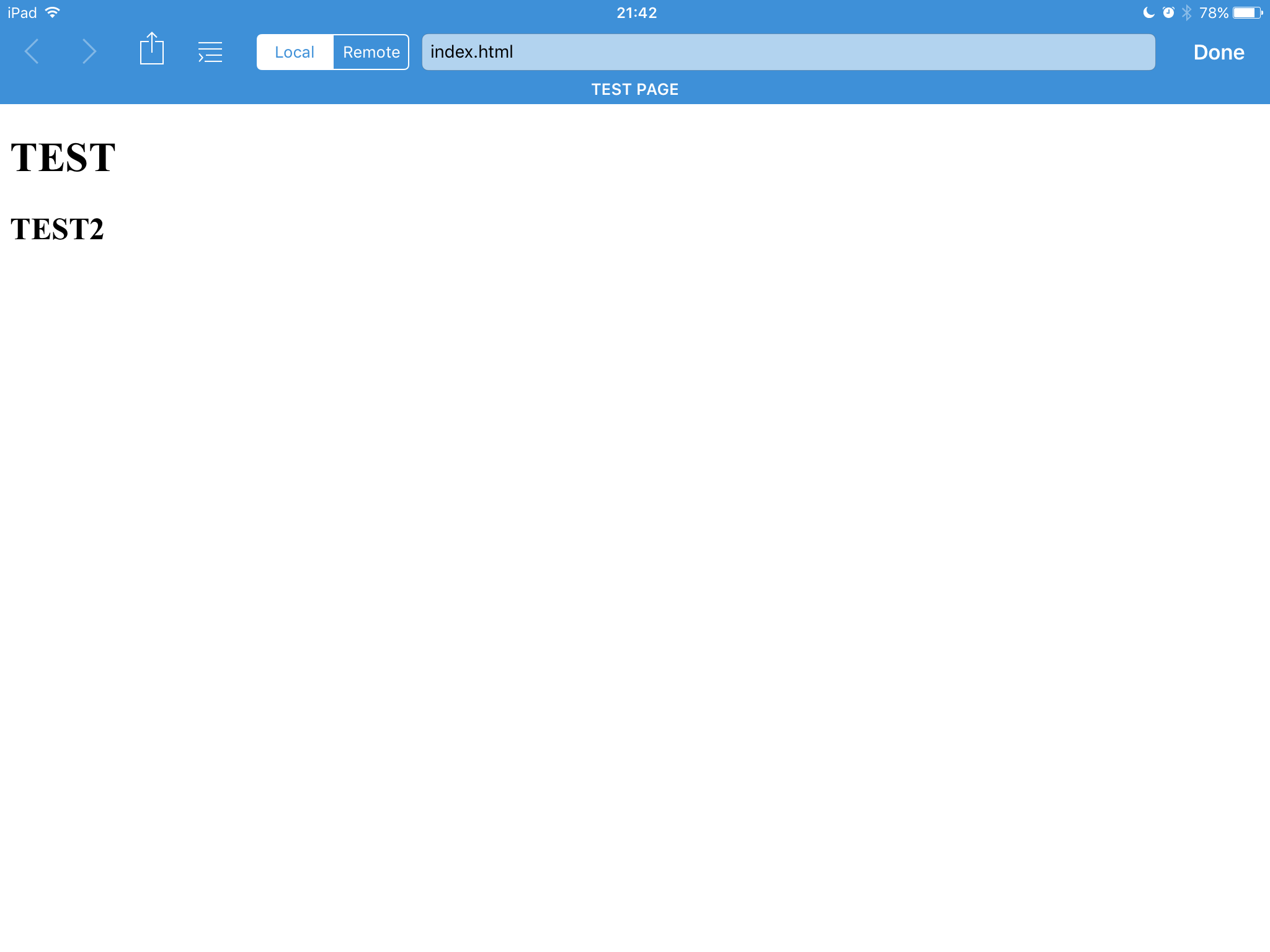Tap the Wi-Fi status icon
The width and height of the screenshot is (1270, 952).
coord(53,12)
